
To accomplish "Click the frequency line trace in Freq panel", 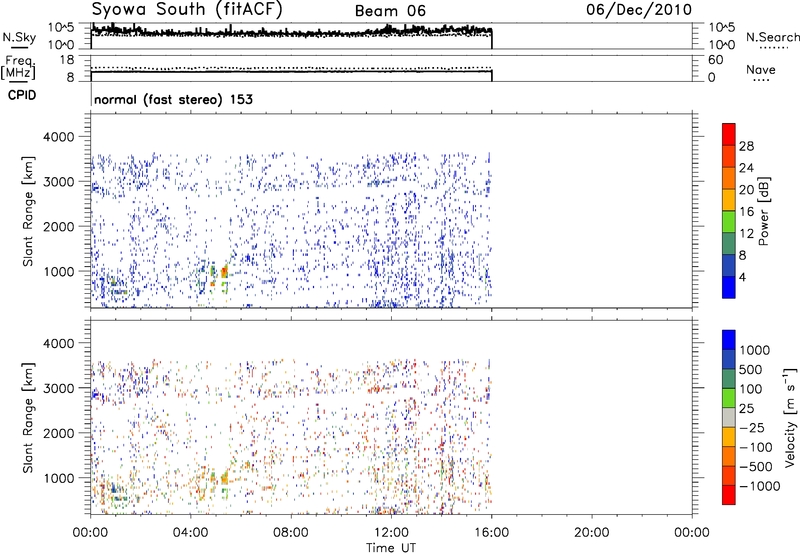I will (291, 71).
